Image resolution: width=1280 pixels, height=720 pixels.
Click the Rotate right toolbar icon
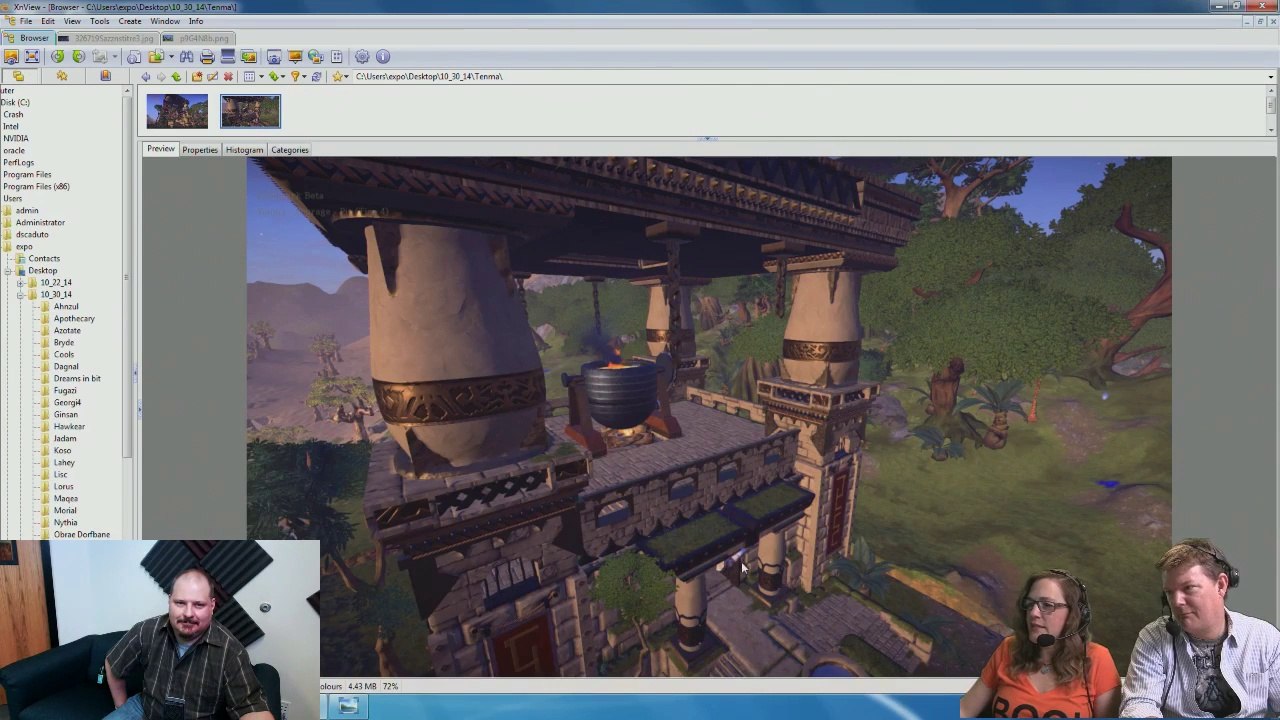tap(78, 57)
